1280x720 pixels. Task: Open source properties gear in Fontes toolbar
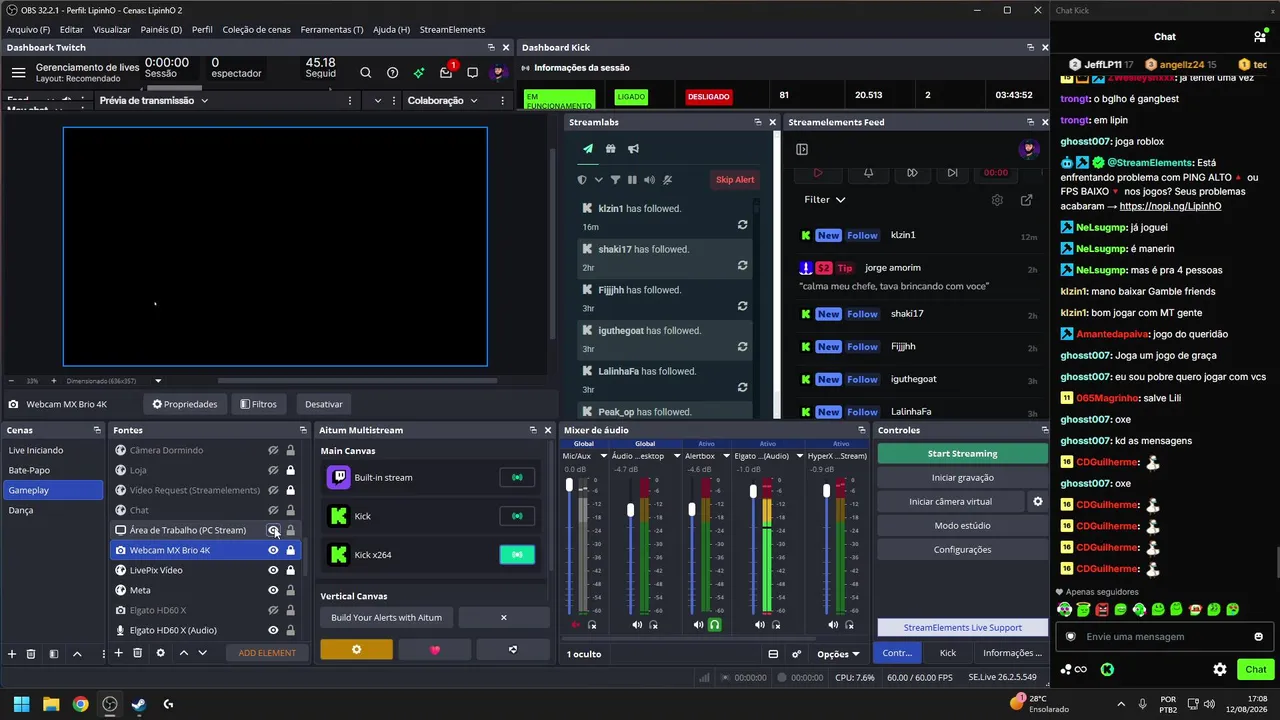coord(160,653)
